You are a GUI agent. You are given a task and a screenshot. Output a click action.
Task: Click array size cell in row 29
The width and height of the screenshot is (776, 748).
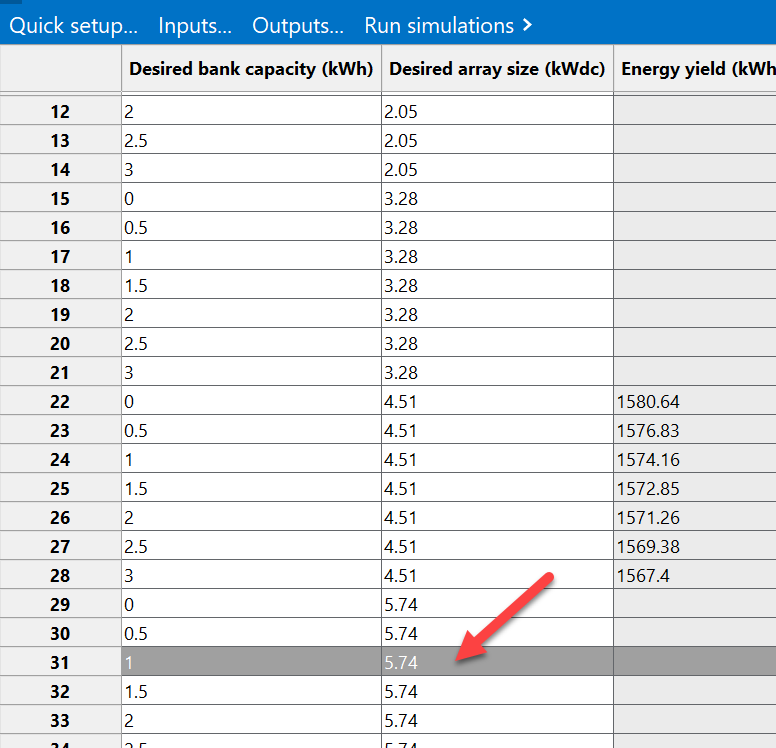pos(497,604)
